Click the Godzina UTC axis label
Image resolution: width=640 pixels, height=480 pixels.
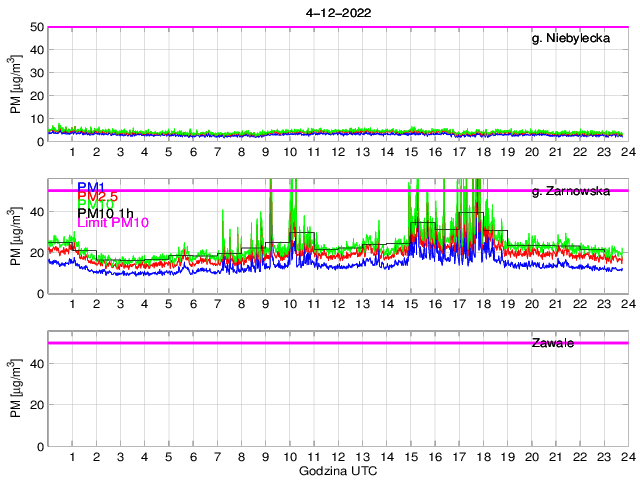337,470
